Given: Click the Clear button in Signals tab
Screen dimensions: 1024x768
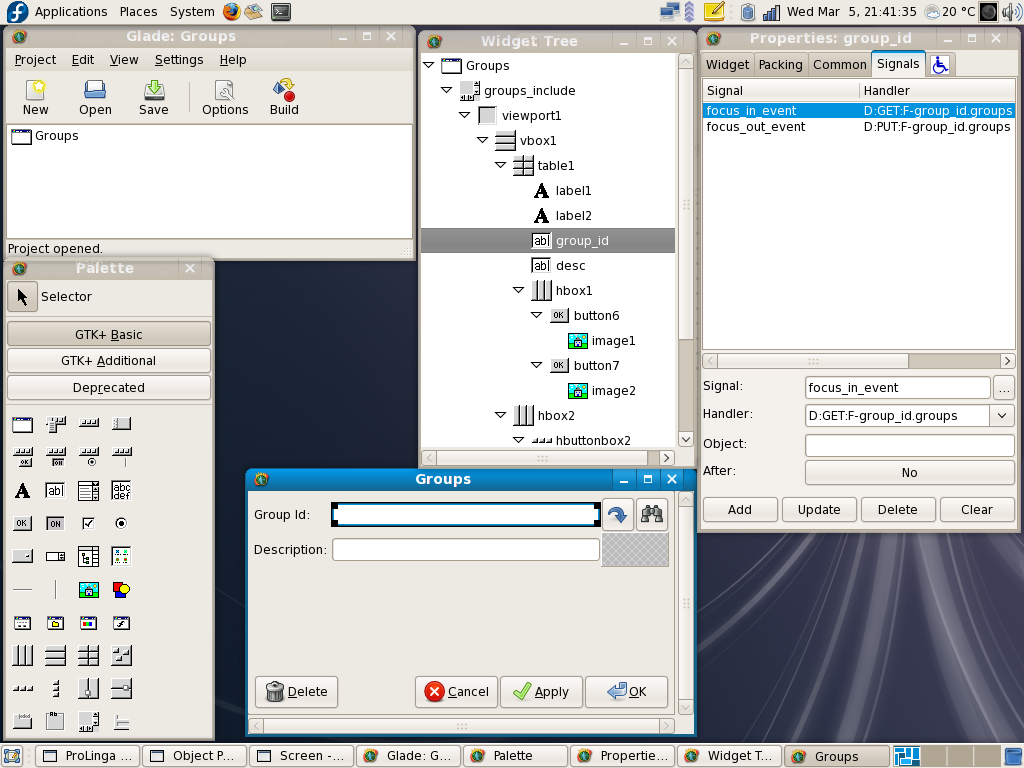Looking at the screenshot, I should pos(977,509).
